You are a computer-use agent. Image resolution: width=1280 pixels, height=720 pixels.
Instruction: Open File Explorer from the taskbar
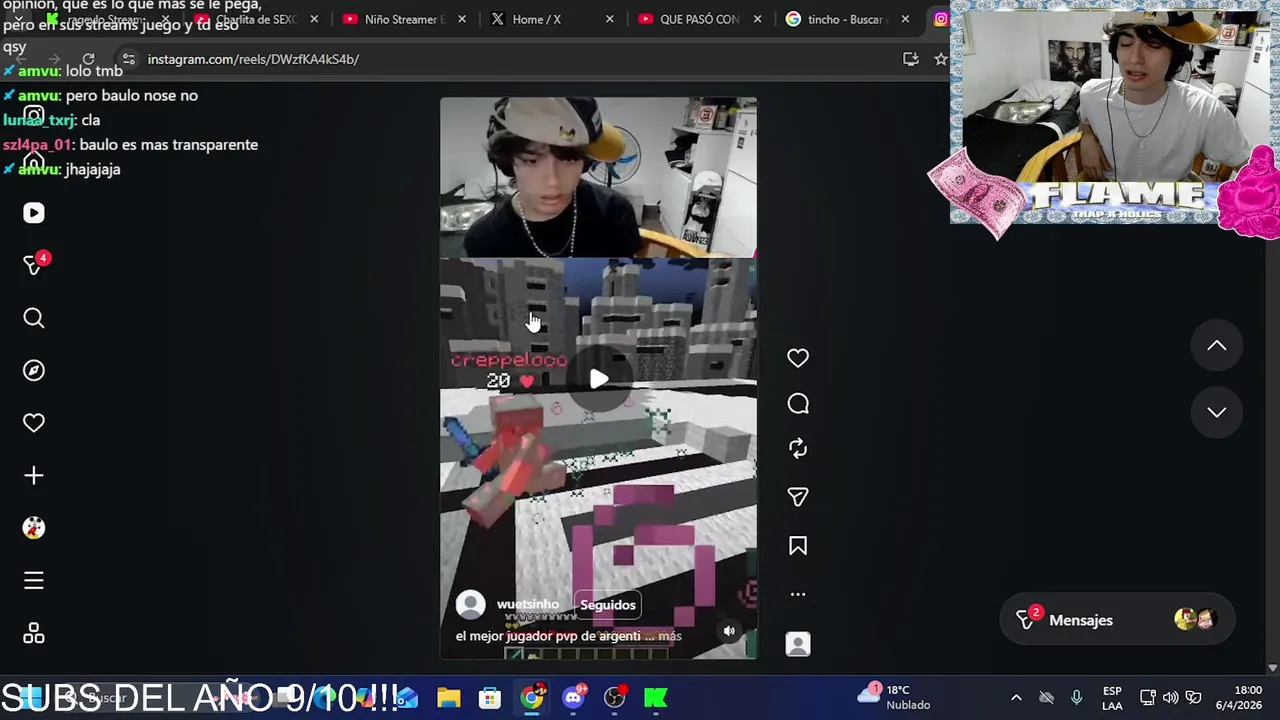(x=449, y=697)
